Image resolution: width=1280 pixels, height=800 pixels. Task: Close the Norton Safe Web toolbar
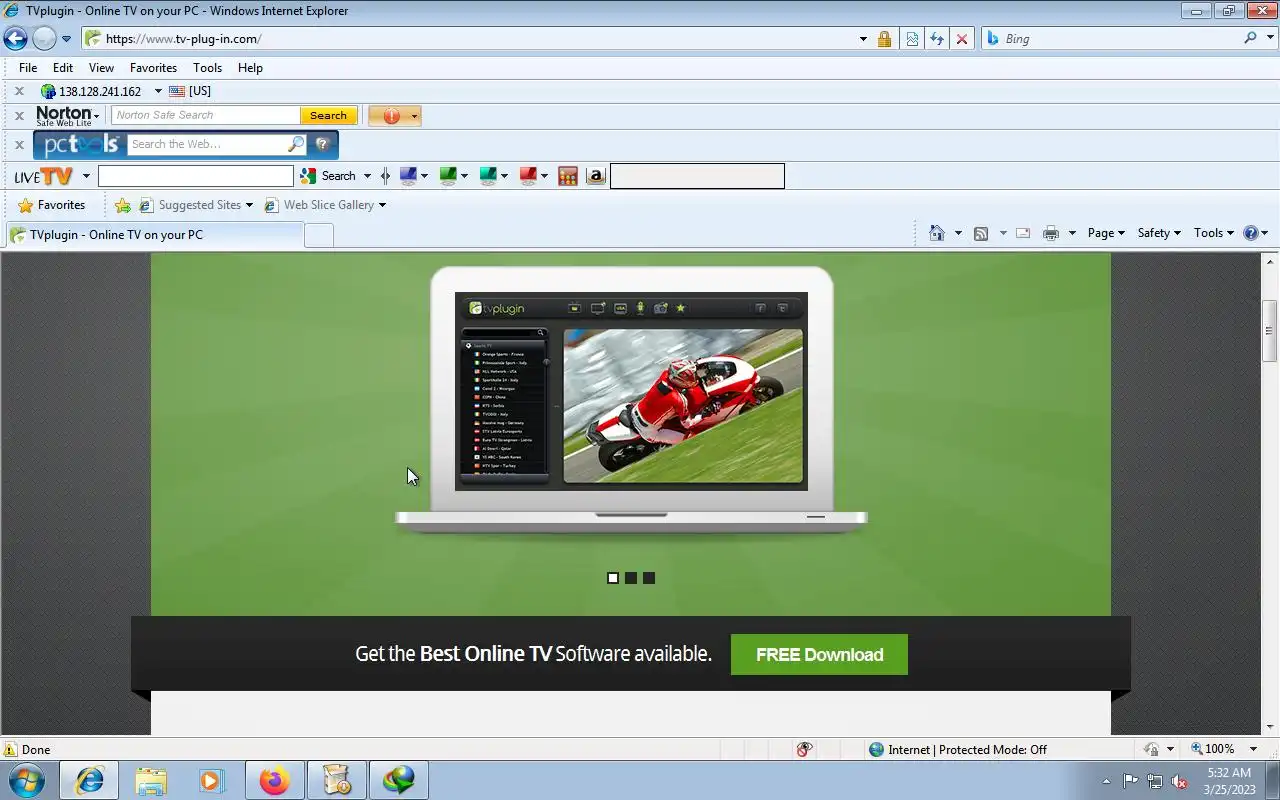pyautogui.click(x=18, y=116)
